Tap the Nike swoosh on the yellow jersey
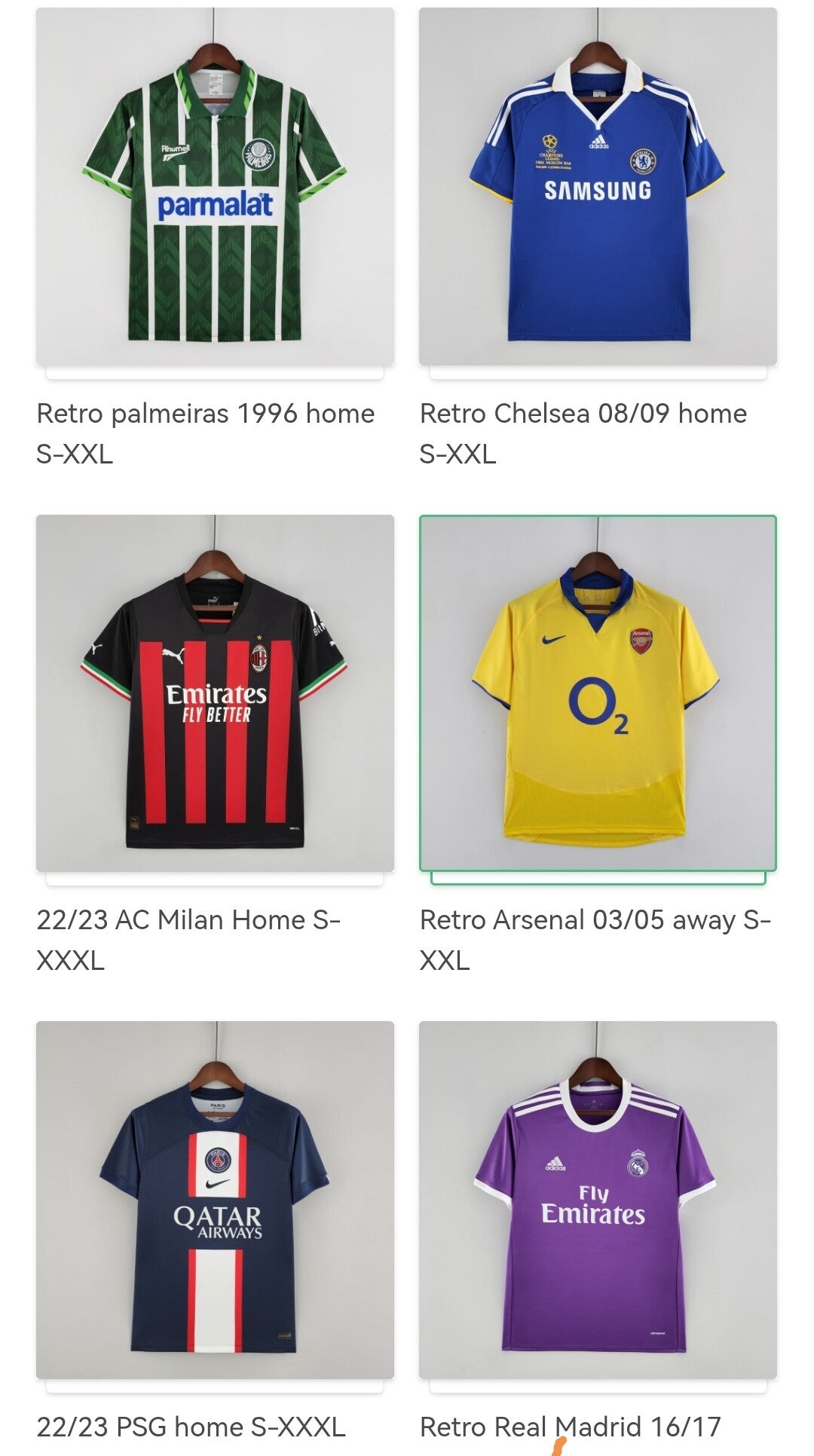Viewport: 814px width, 1456px height. point(554,640)
